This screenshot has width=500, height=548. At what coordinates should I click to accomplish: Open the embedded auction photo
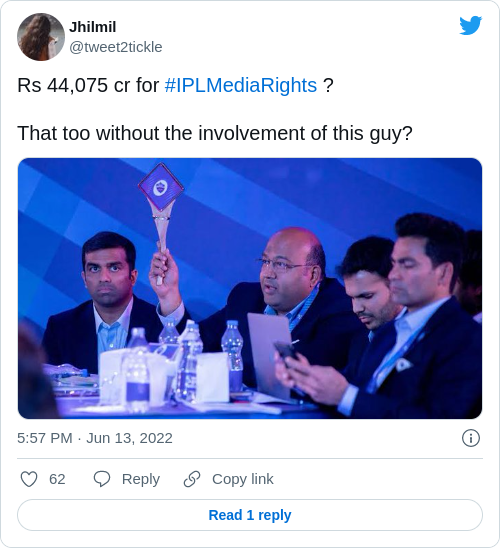click(x=250, y=288)
